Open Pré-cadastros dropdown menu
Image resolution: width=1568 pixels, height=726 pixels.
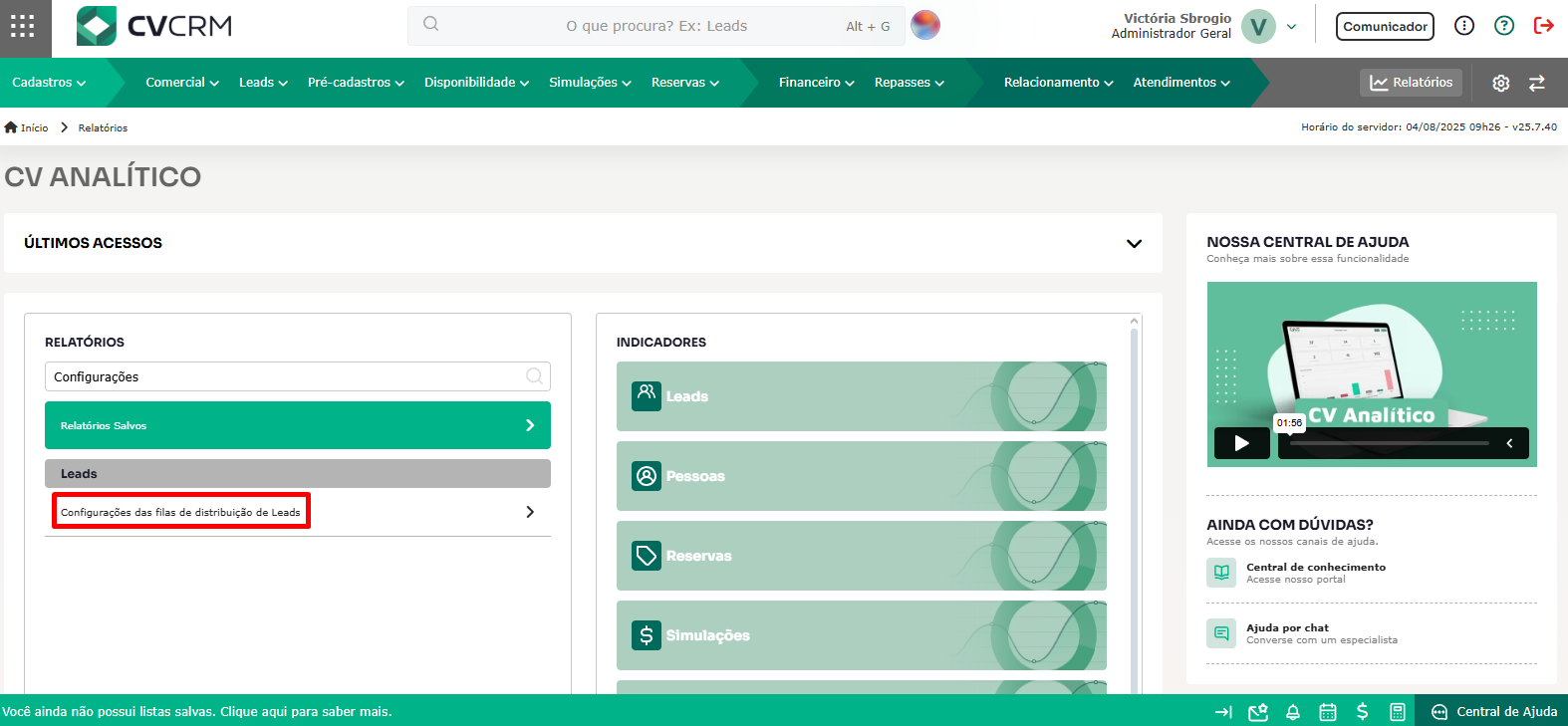tap(356, 83)
